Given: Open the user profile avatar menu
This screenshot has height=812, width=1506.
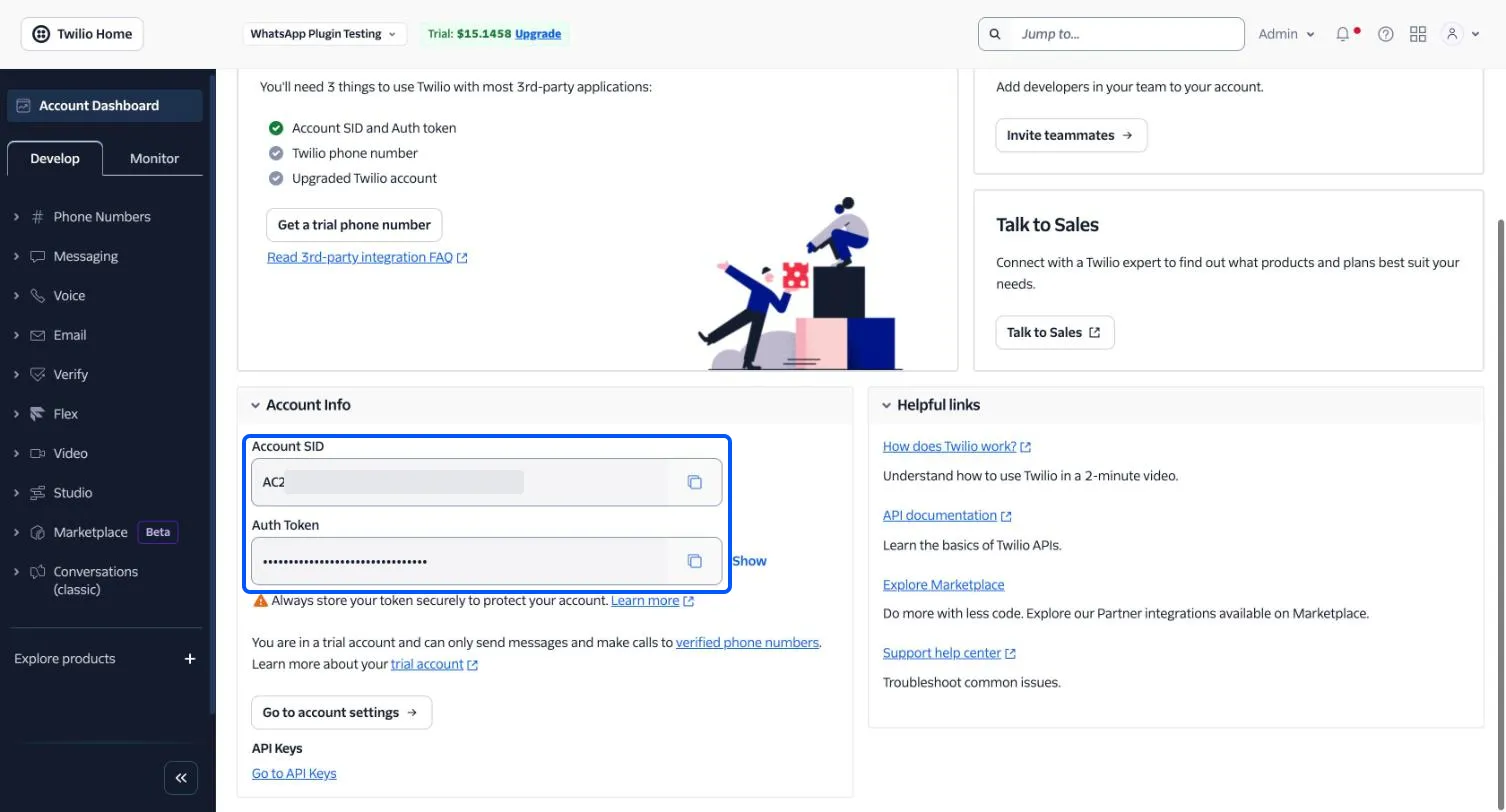Looking at the screenshot, I should click(1460, 34).
